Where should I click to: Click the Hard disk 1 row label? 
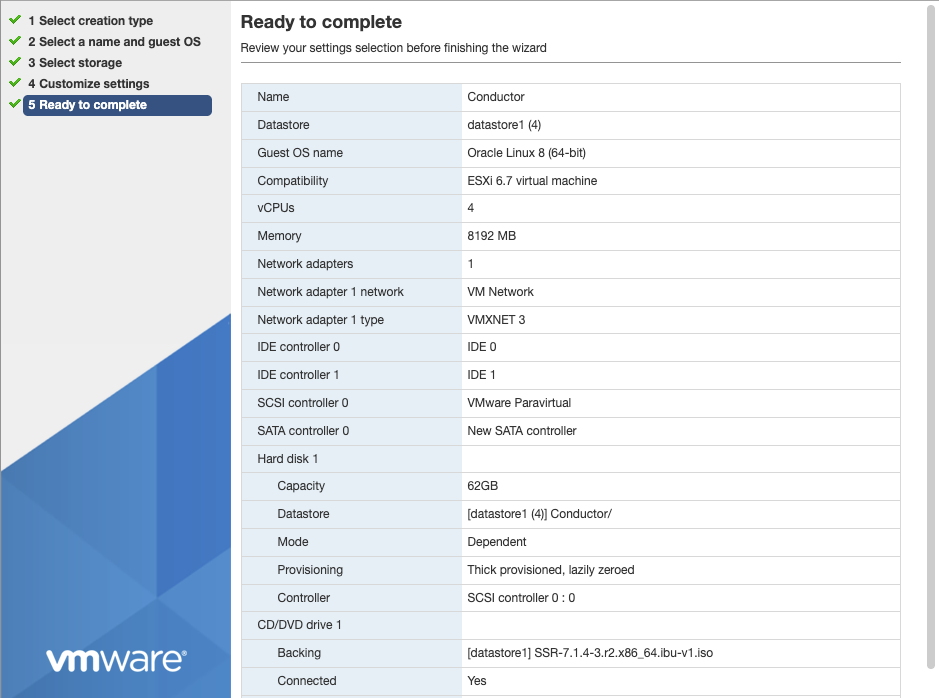(287, 459)
